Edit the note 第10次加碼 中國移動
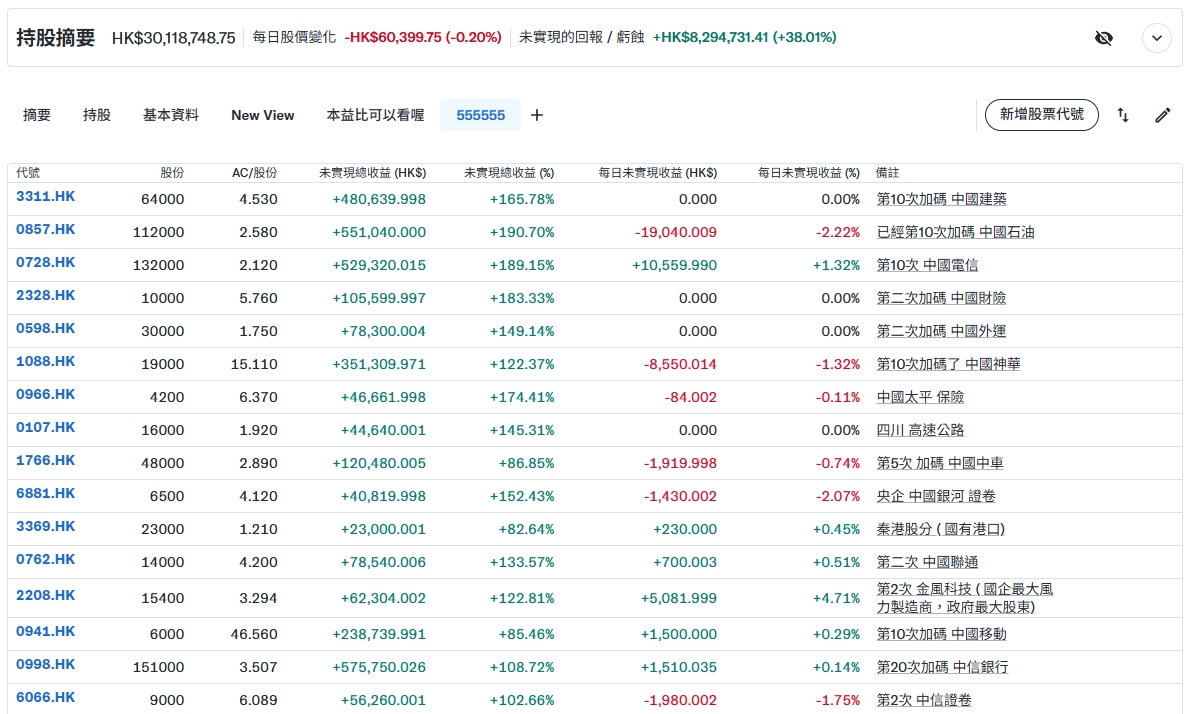1196x714 pixels. 941,634
